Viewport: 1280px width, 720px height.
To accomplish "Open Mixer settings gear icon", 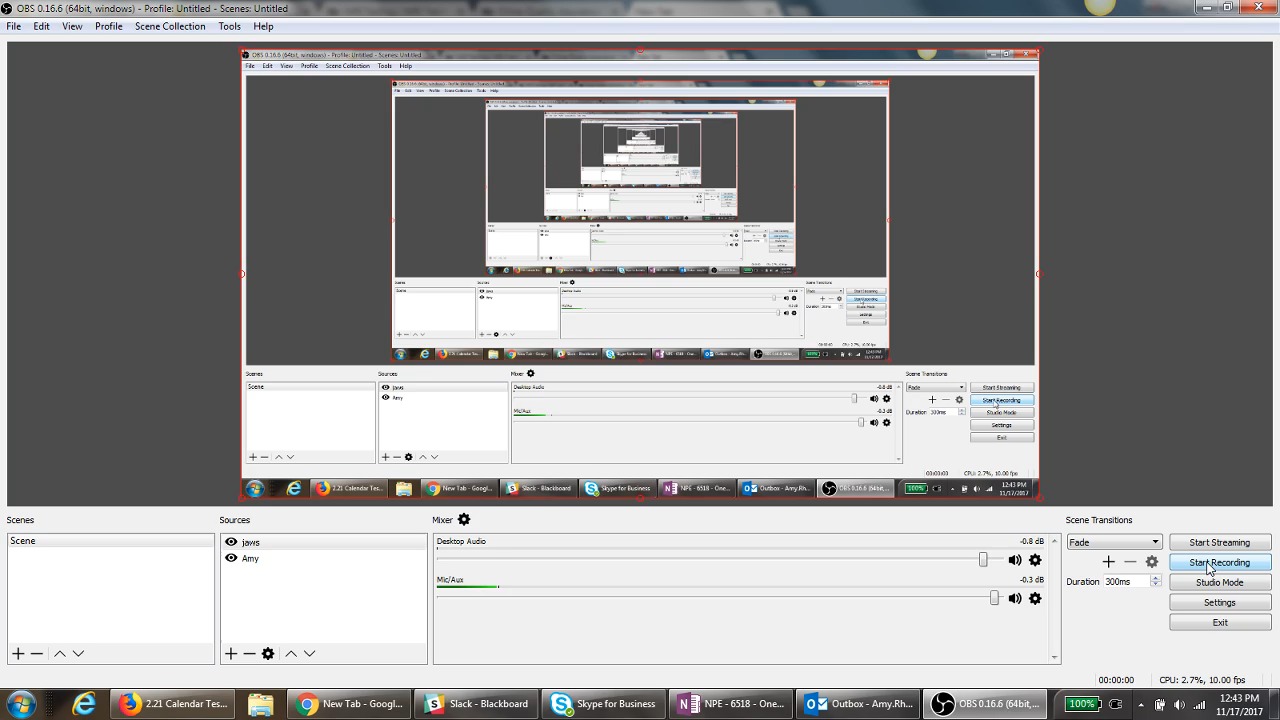I will [x=464, y=520].
